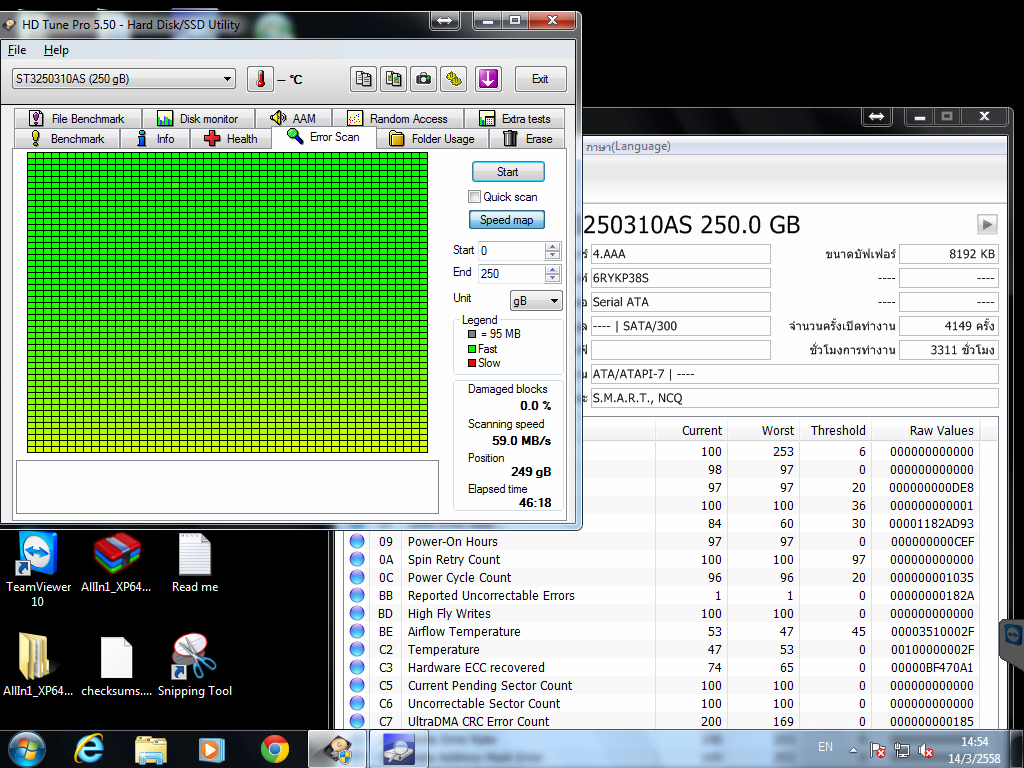Click the green Fast legend swatch
The height and width of the screenshot is (768, 1024).
[x=472, y=349]
